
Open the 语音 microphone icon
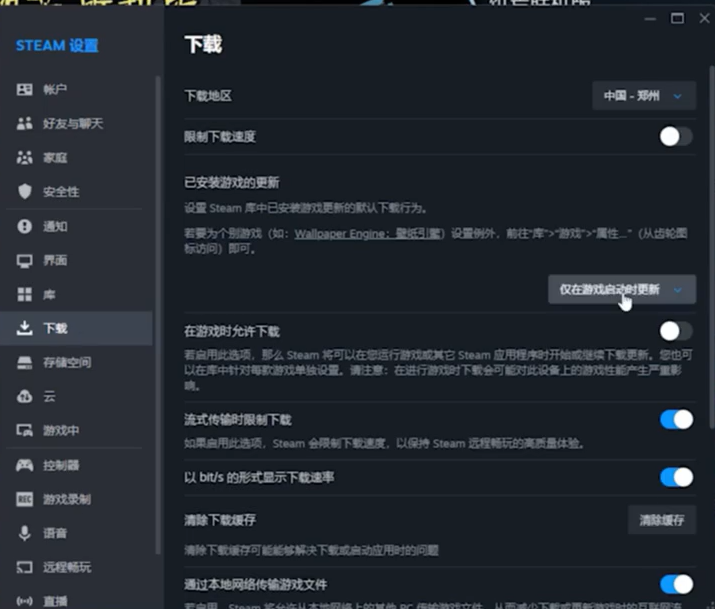tap(25, 533)
